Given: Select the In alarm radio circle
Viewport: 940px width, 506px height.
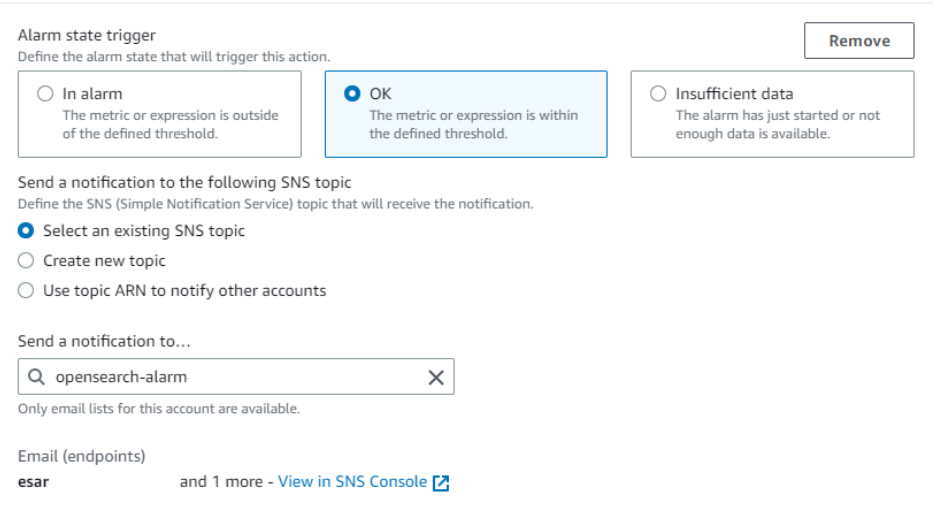Looking at the screenshot, I should click(x=45, y=94).
